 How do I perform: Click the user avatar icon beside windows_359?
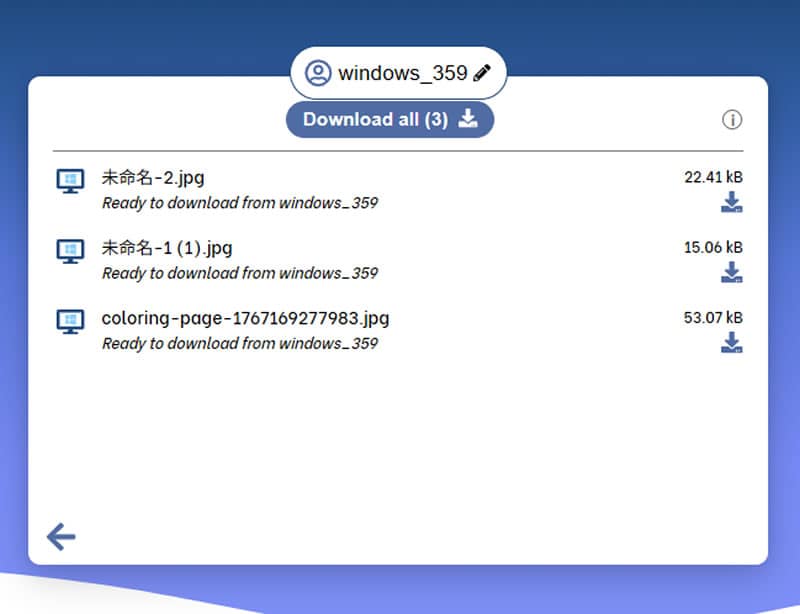point(318,73)
